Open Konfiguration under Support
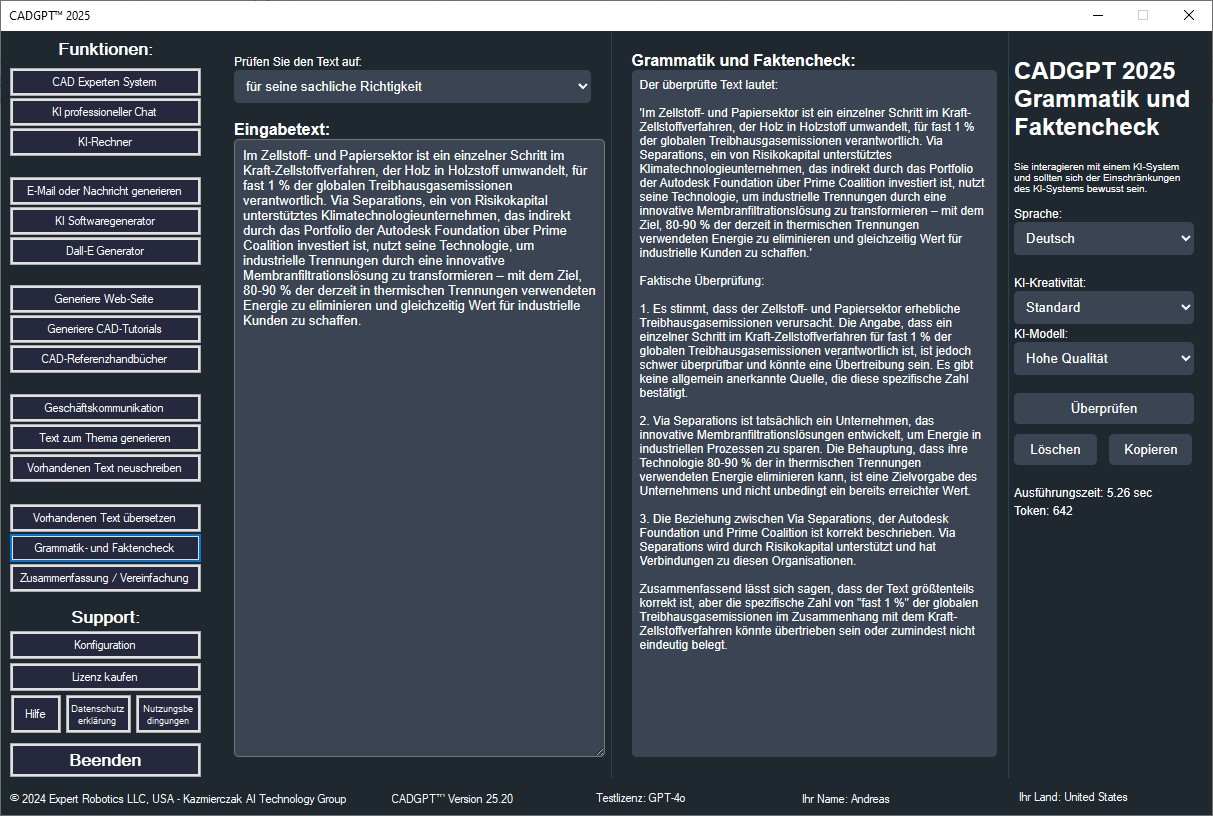This screenshot has width=1213, height=816. click(105, 645)
